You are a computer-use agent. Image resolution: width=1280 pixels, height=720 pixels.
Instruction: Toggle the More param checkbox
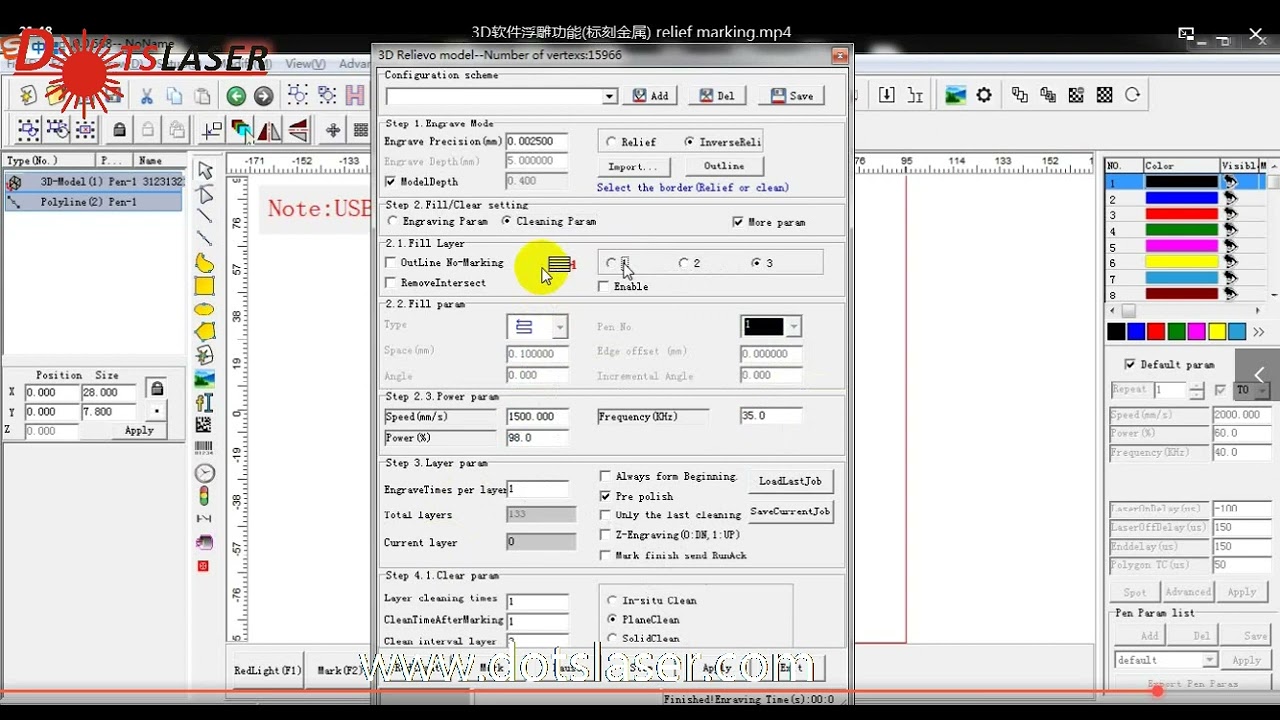click(x=738, y=222)
